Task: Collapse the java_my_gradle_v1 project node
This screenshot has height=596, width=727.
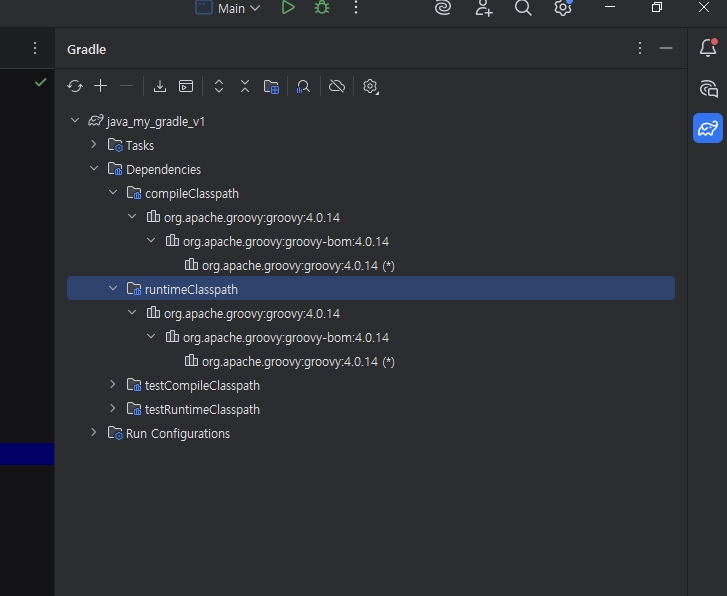Action: tap(75, 121)
